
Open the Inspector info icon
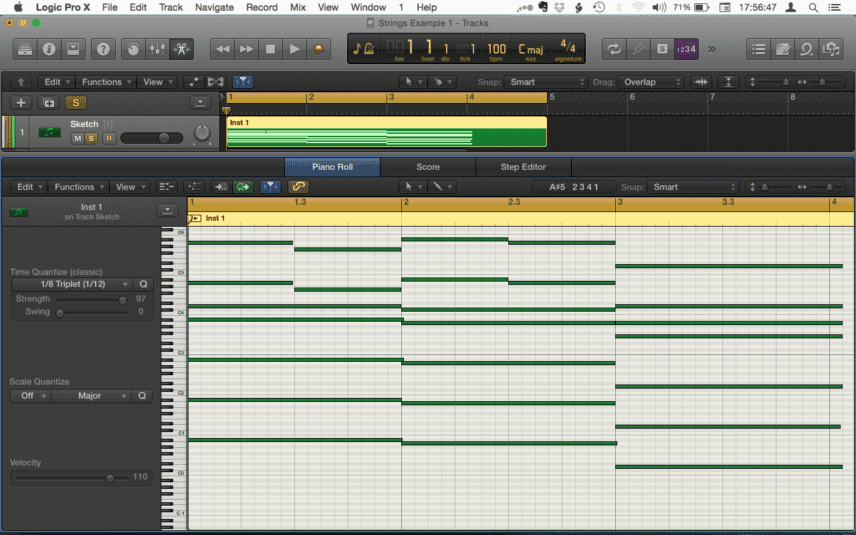click(x=49, y=49)
